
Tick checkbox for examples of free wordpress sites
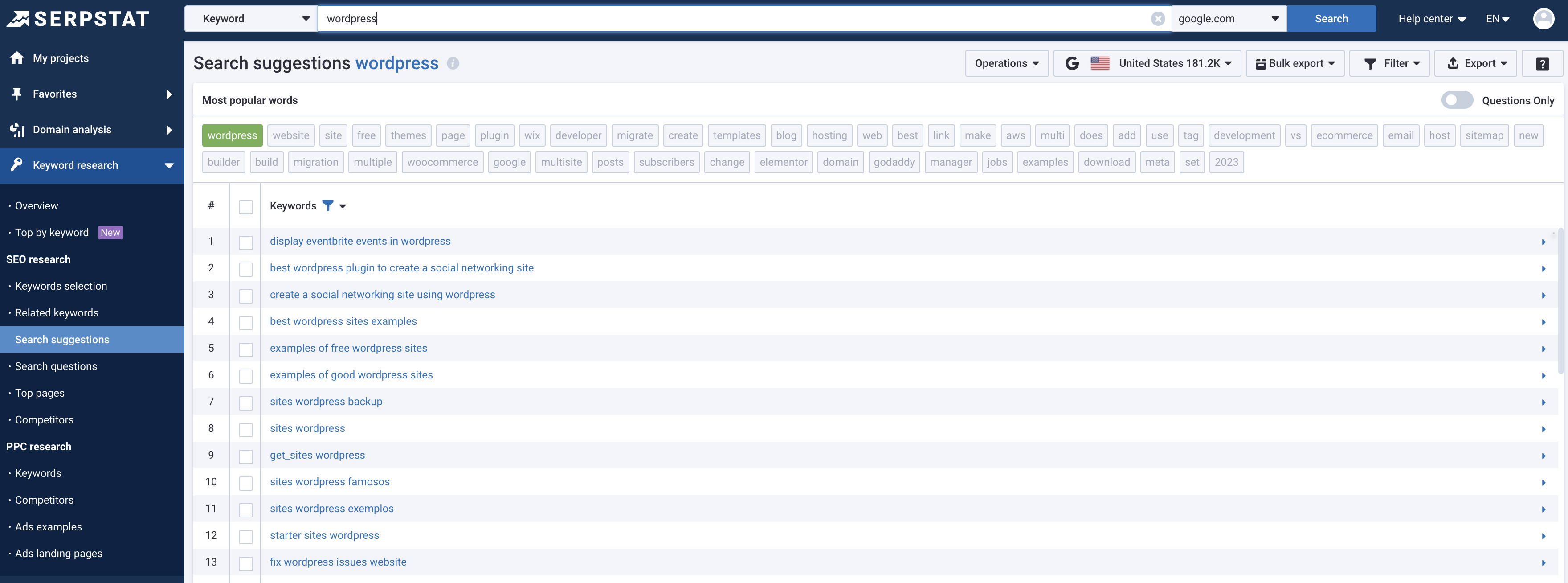pyautogui.click(x=246, y=350)
